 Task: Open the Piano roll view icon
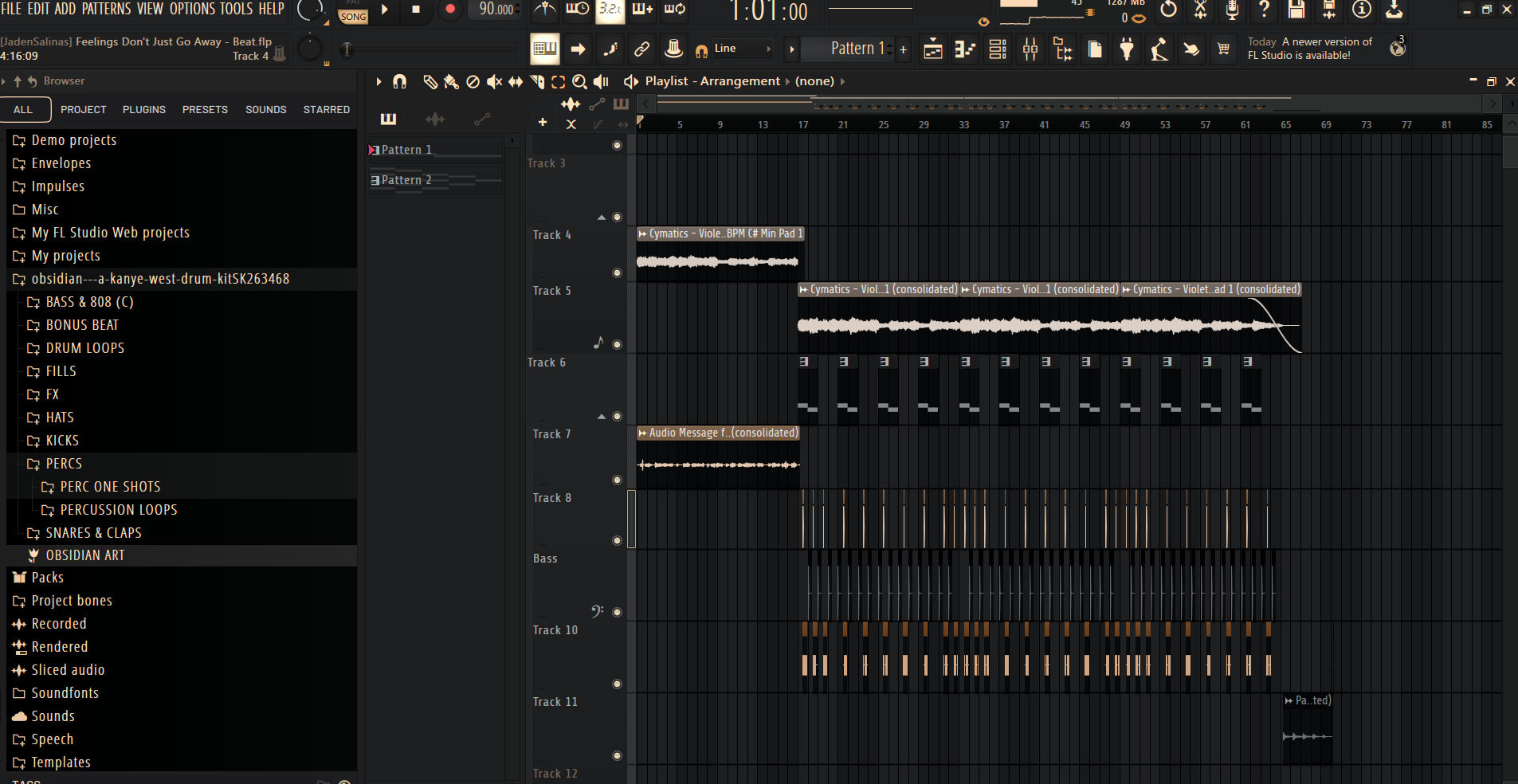[965, 49]
